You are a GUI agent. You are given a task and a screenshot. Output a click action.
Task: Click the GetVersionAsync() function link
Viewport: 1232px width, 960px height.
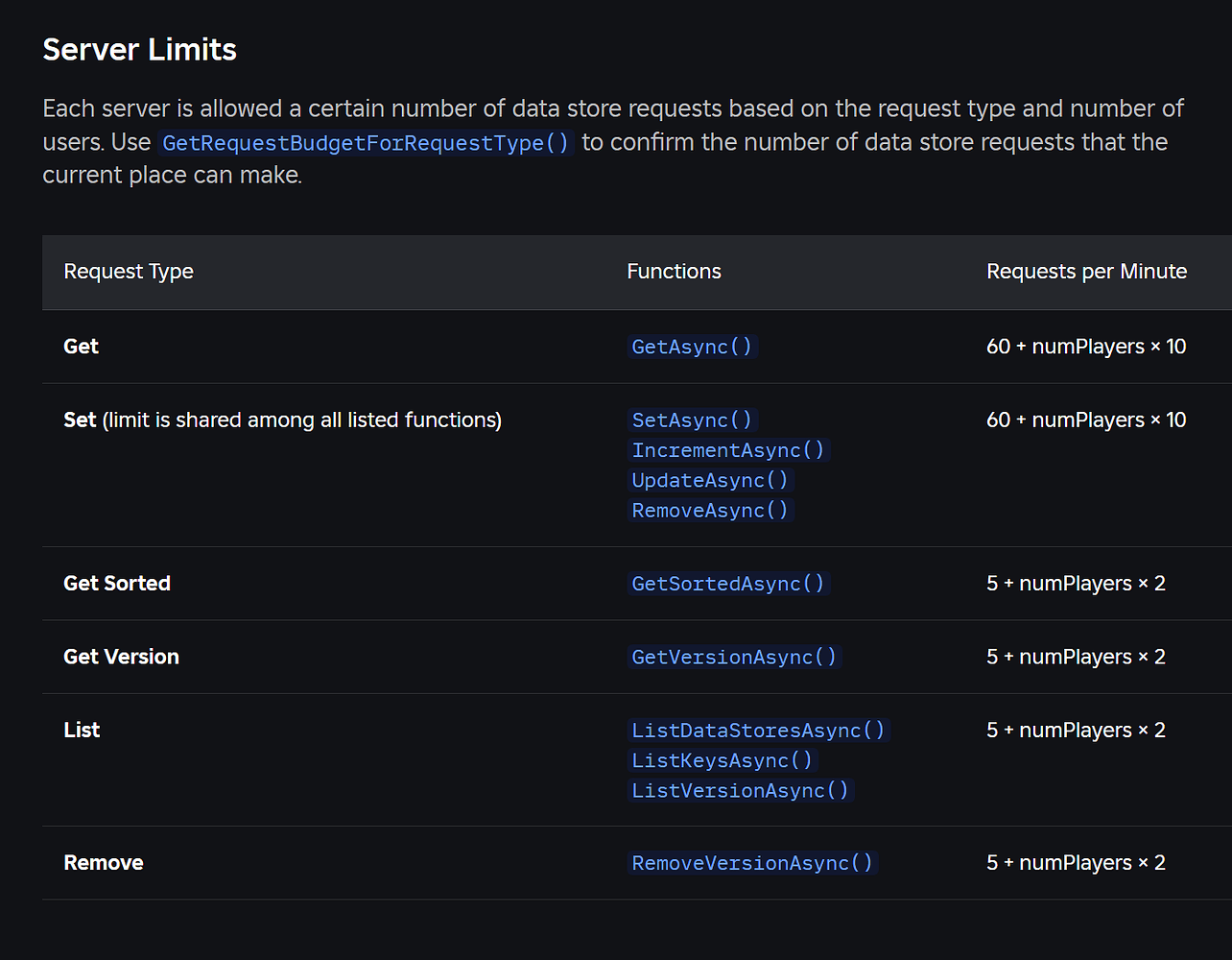(x=734, y=657)
